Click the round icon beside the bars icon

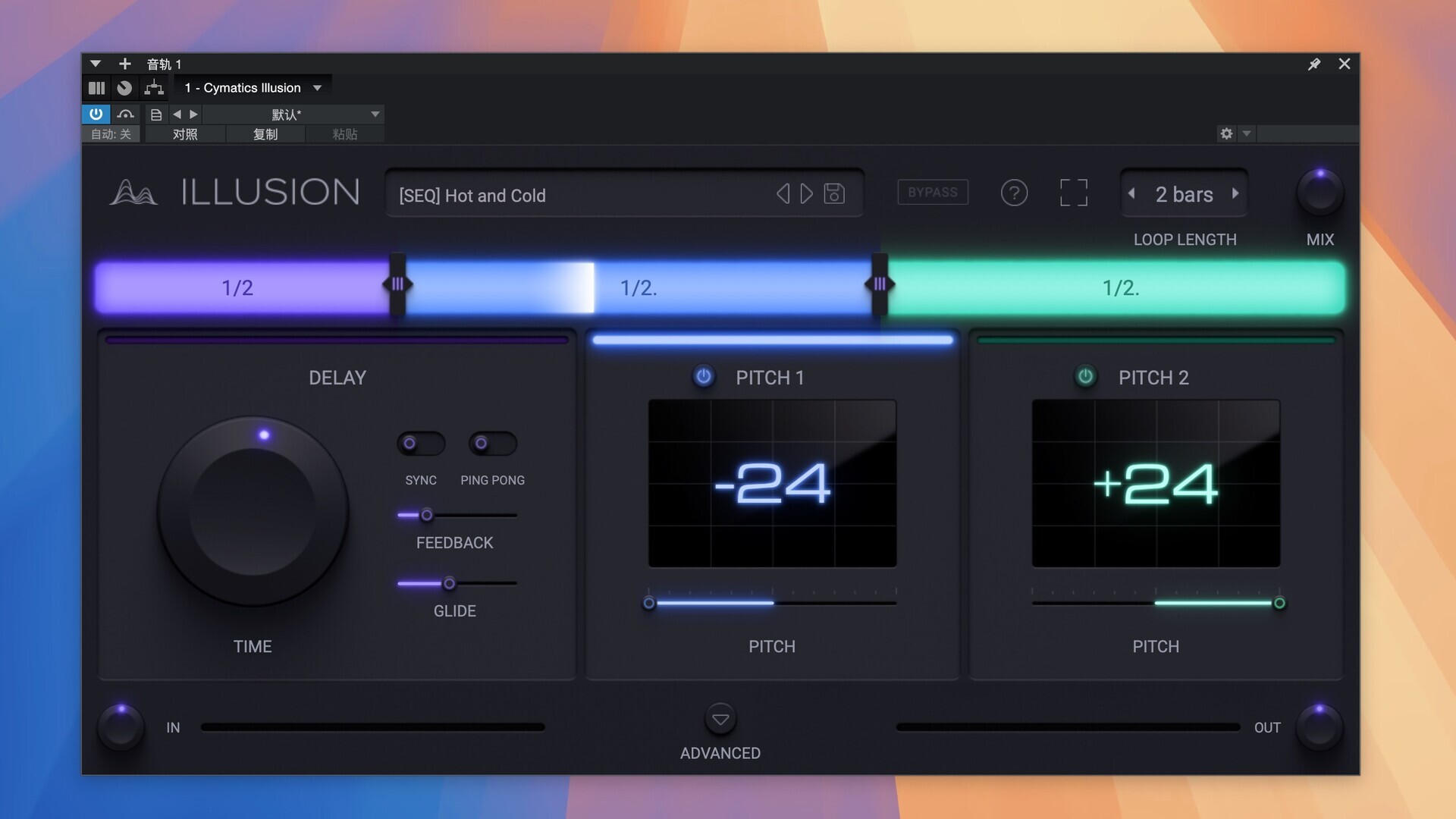(124, 88)
